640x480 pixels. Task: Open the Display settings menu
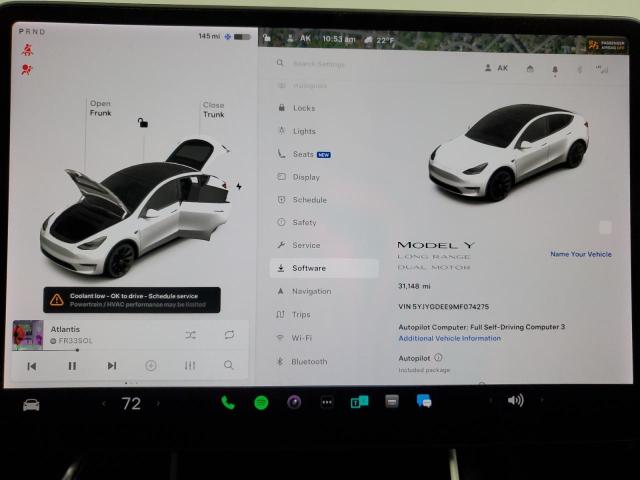coord(304,177)
